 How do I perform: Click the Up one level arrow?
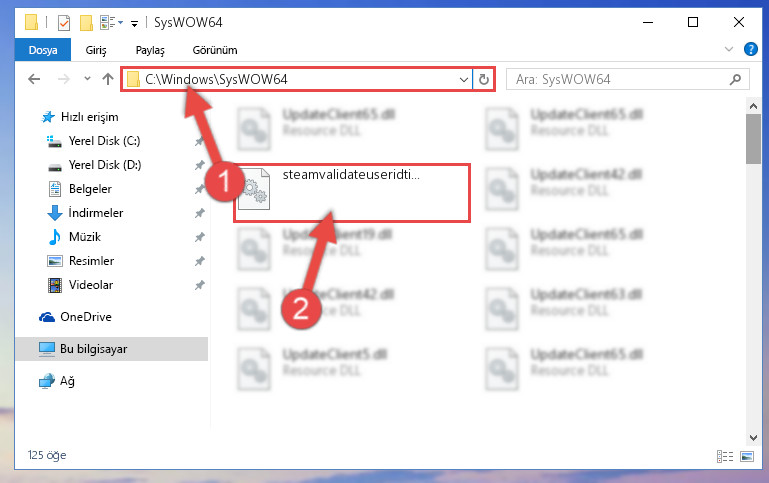pyautogui.click(x=108, y=79)
